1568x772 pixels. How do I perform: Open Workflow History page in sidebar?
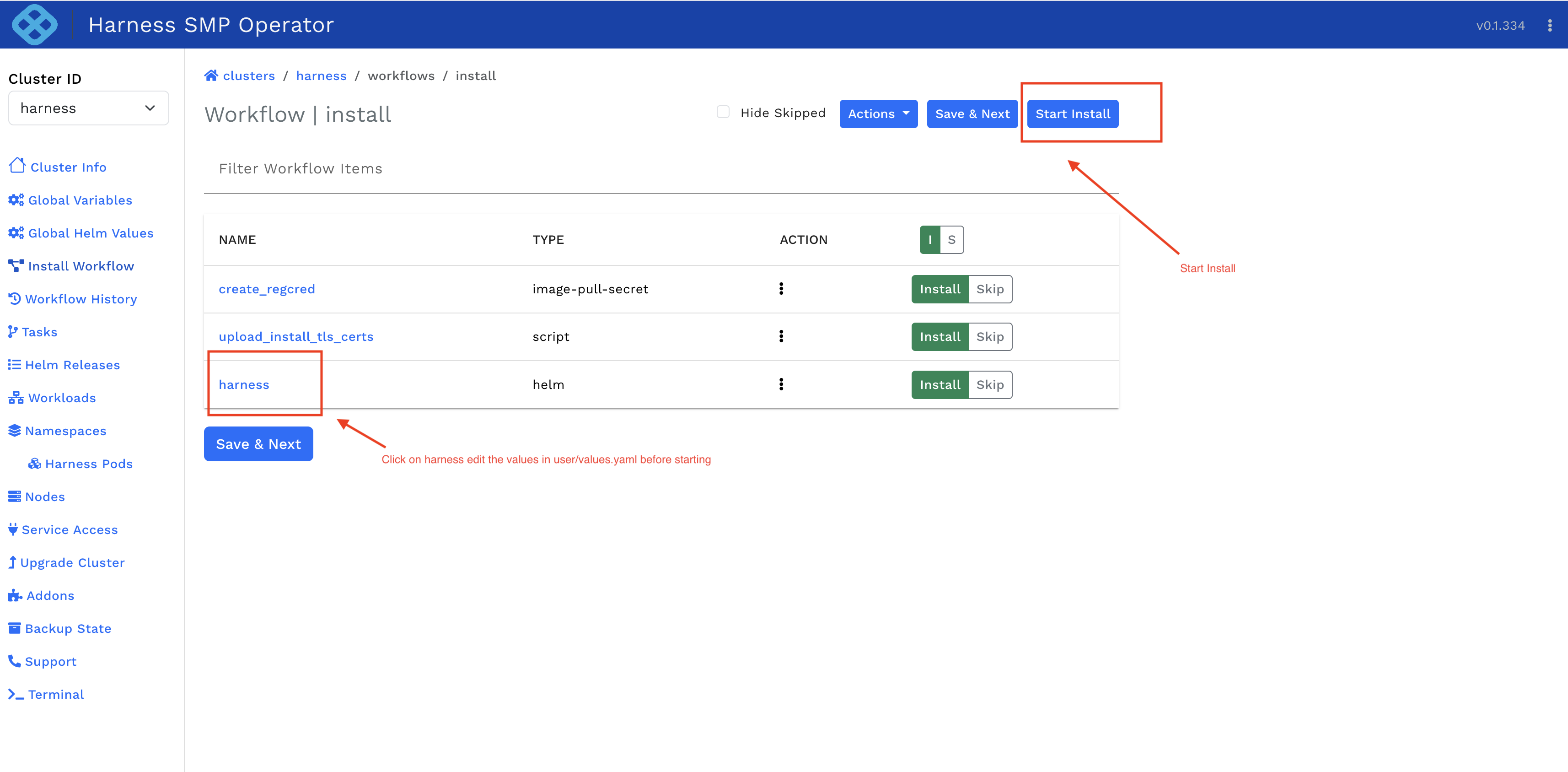pos(81,299)
